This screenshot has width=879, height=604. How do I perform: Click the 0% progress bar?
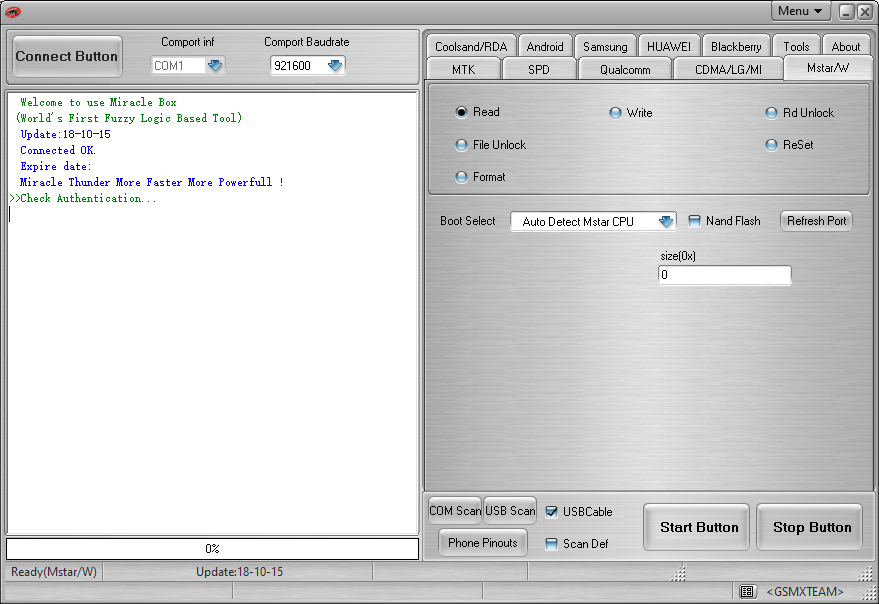pos(212,548)
